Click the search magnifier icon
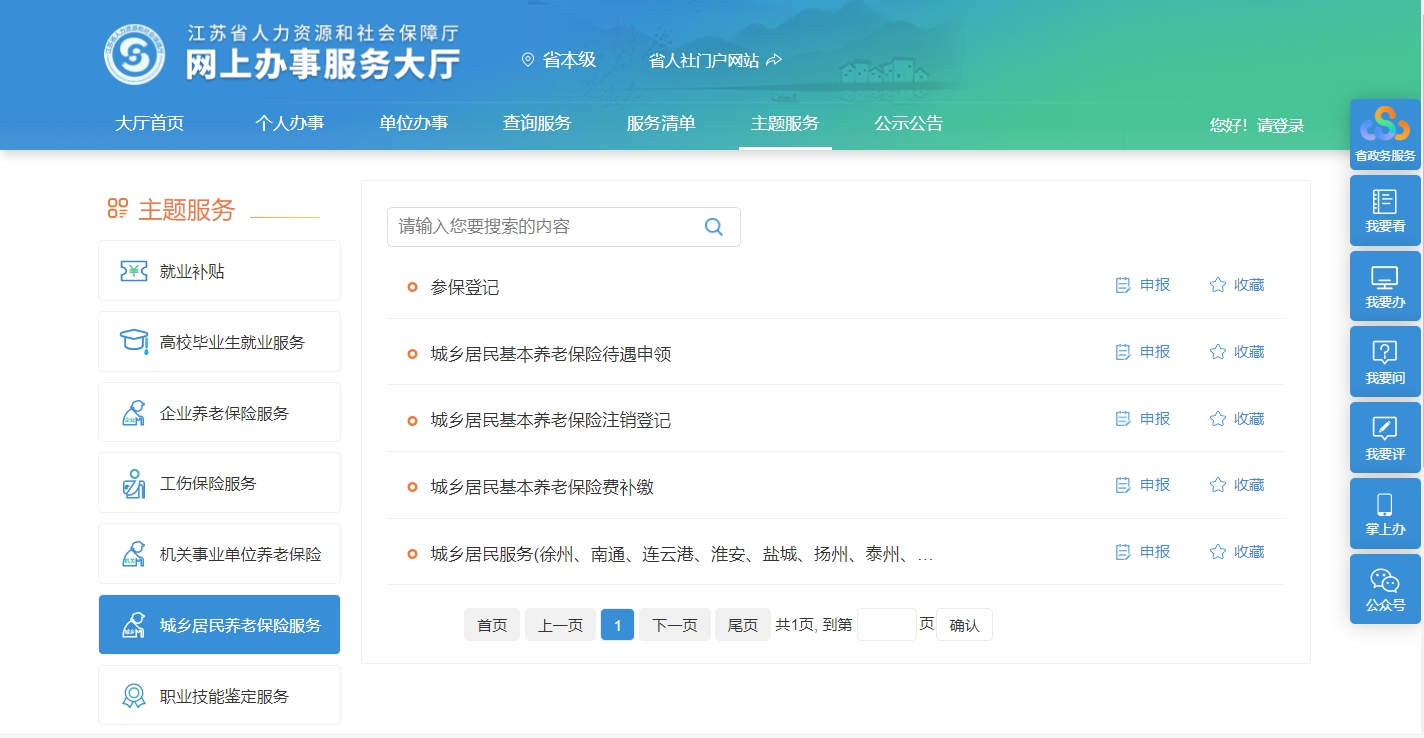 coord(713,227)
